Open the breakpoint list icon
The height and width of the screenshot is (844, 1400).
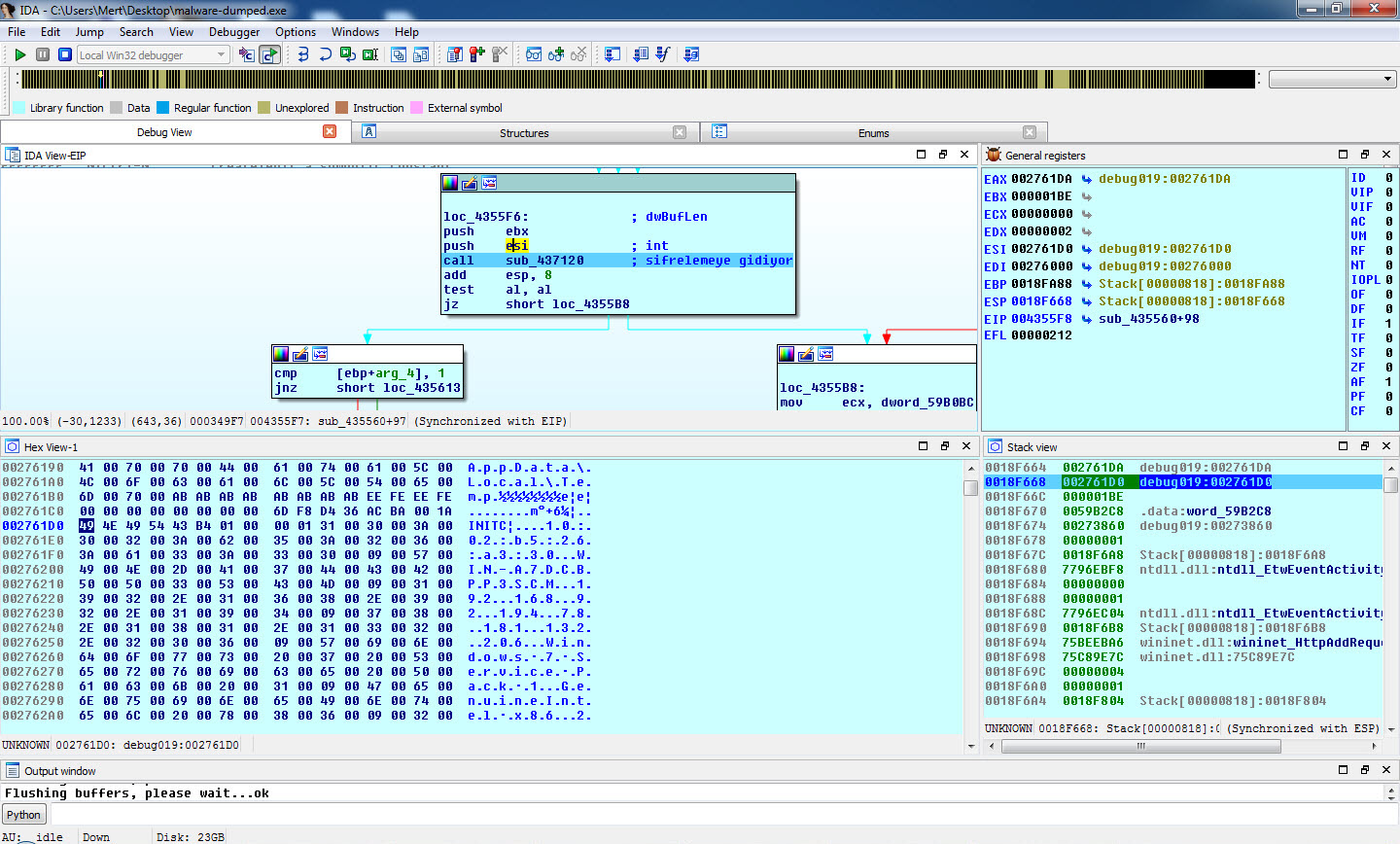(x=455, y=54)
